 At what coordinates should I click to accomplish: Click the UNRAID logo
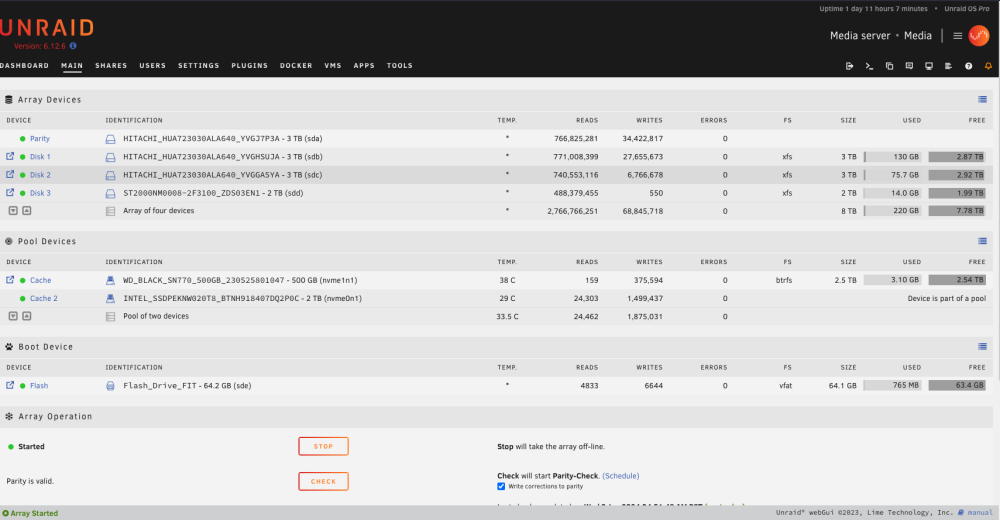47,28
